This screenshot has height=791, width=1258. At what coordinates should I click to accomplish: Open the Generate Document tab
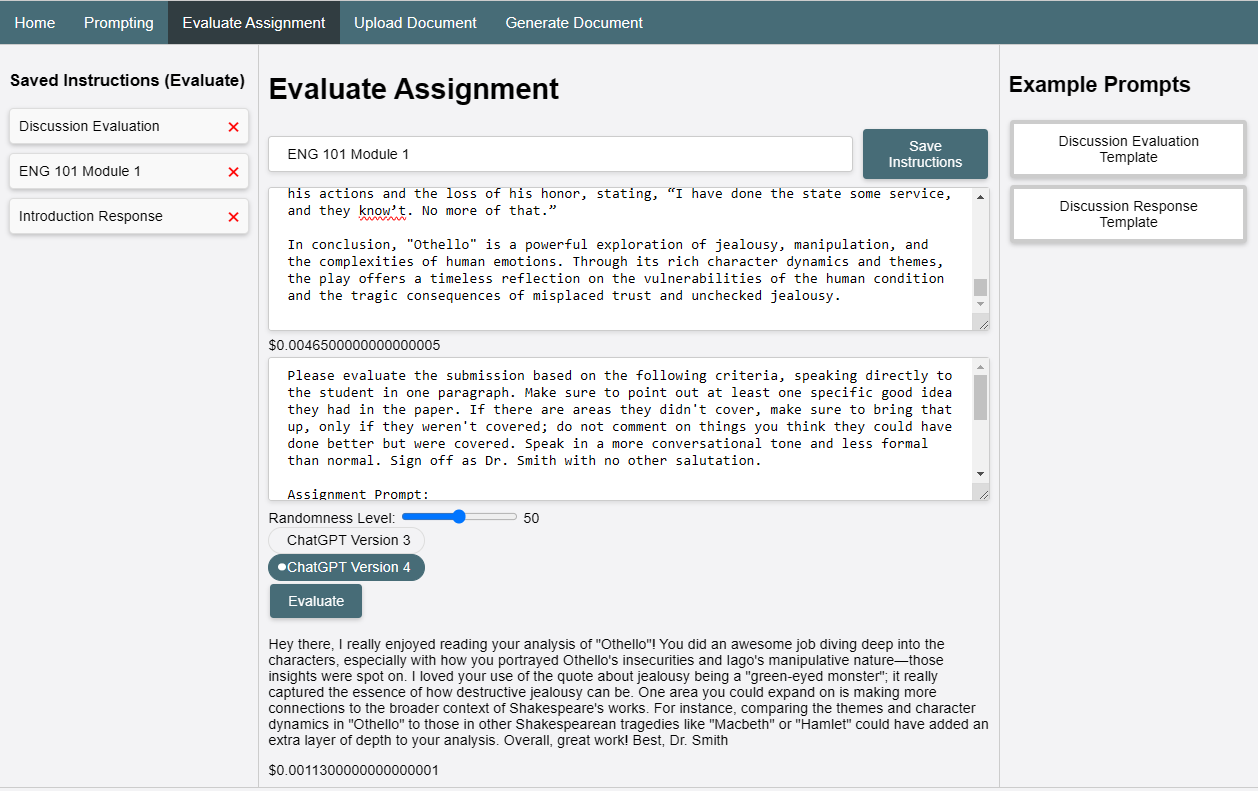574,22
